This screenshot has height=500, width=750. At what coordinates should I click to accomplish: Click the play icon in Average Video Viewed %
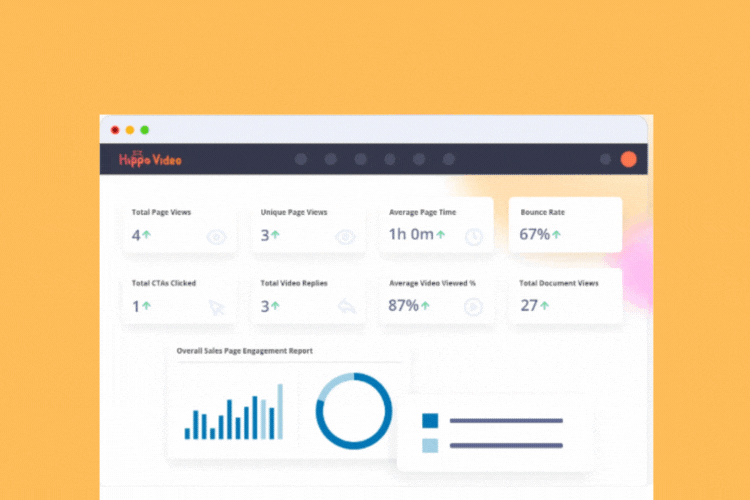[x=473, y=307]
